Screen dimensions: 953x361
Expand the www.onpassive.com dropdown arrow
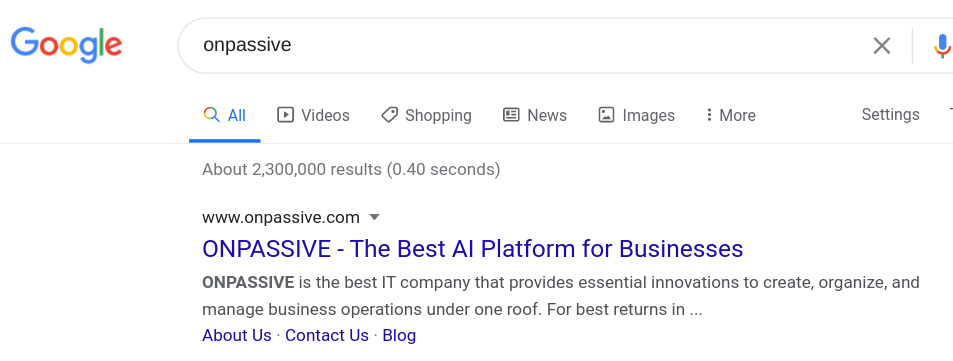point(374,217)
